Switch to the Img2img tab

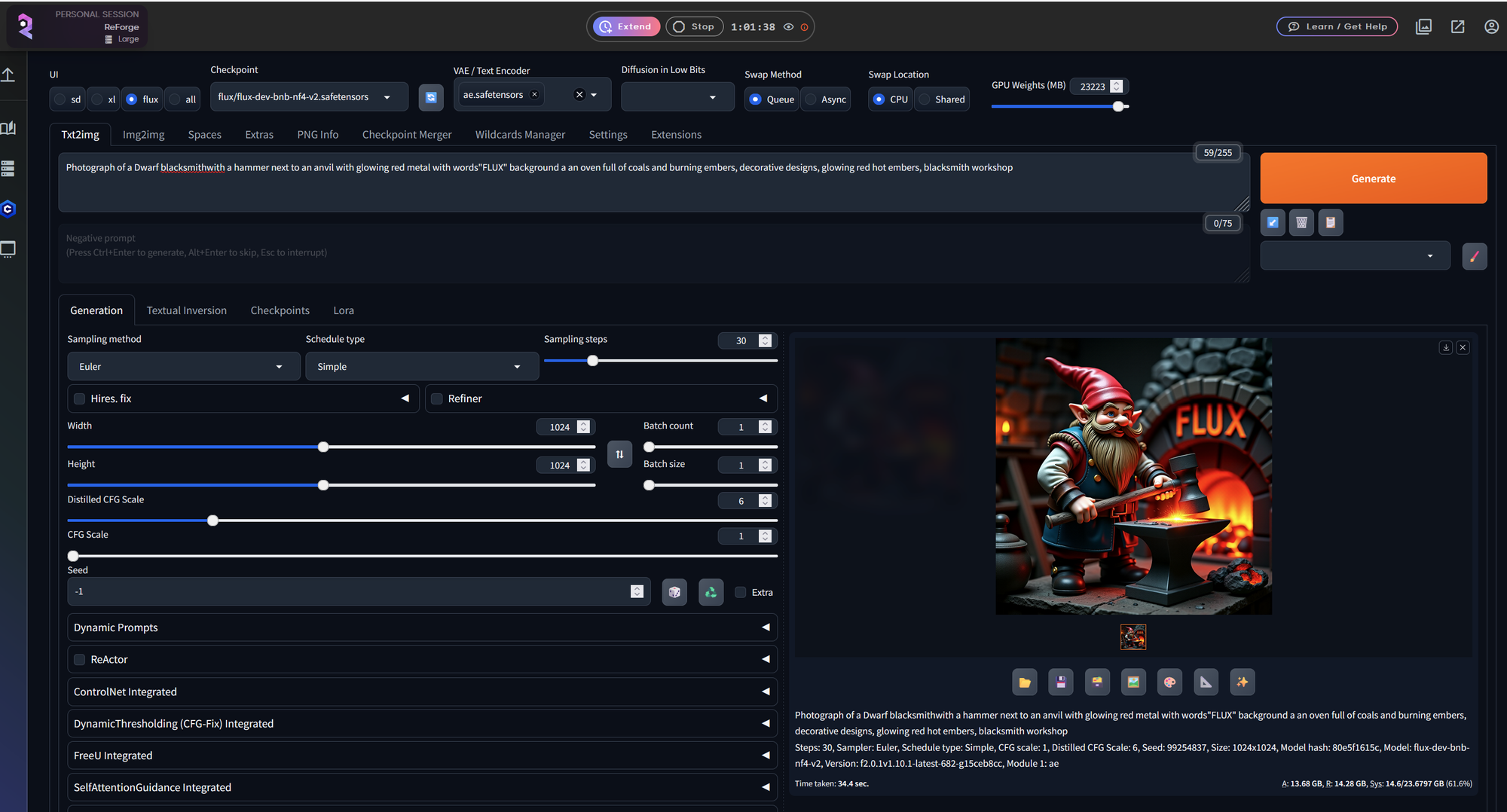click(143, 134)
